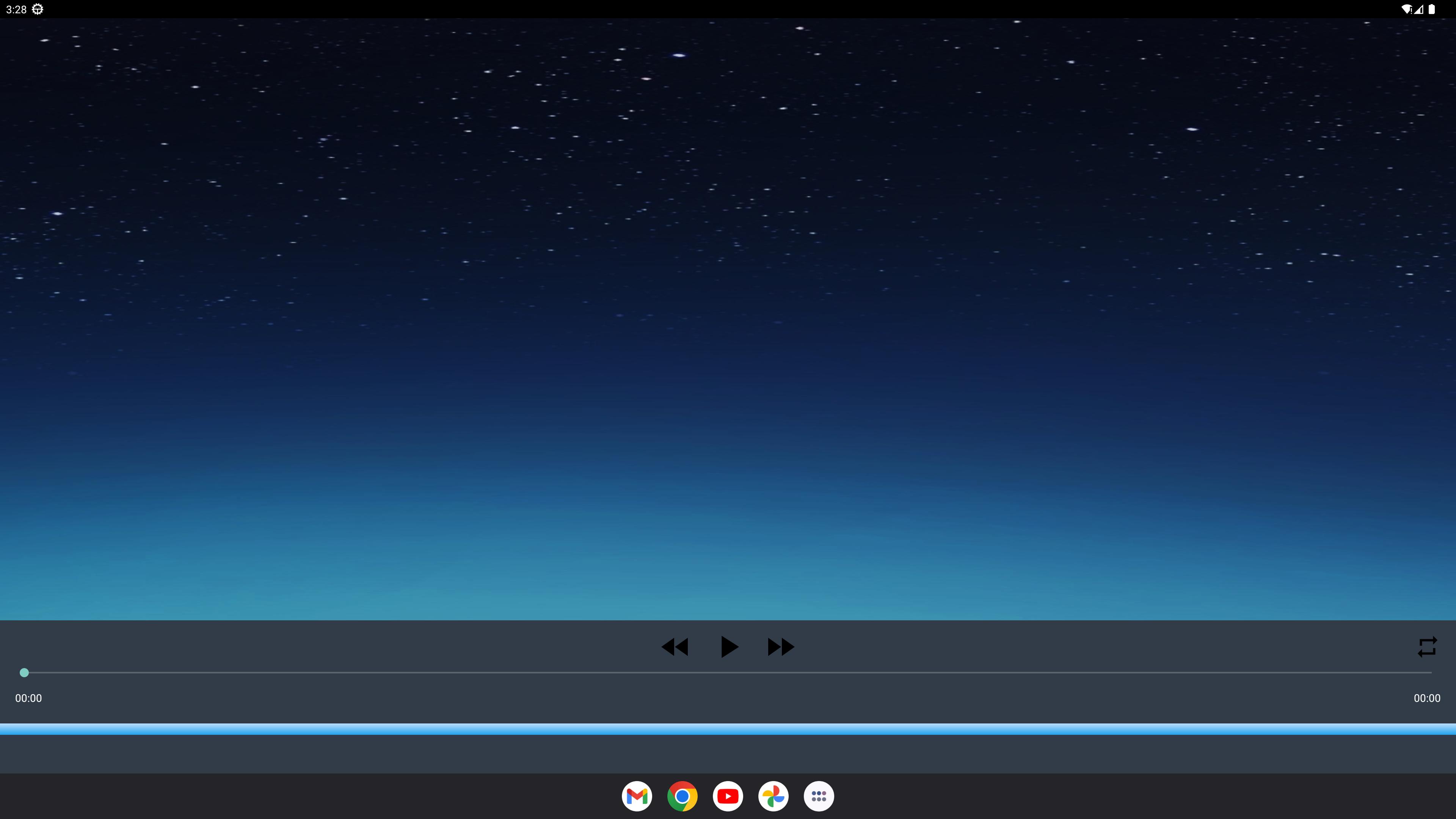
Task: Tap the fast-forward button
Action: pos(781,646)
